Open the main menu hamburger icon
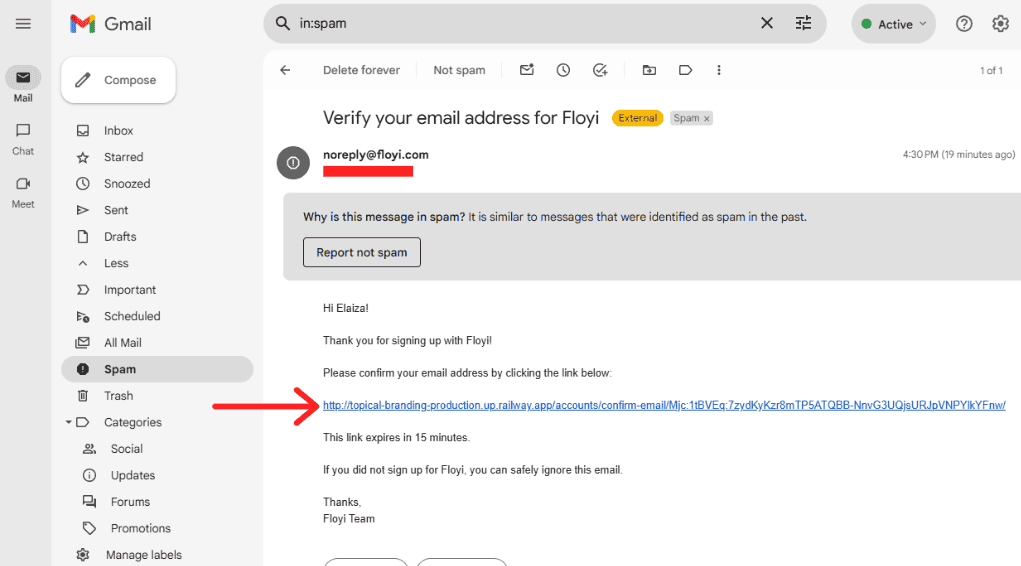 [x=23, y=24]
